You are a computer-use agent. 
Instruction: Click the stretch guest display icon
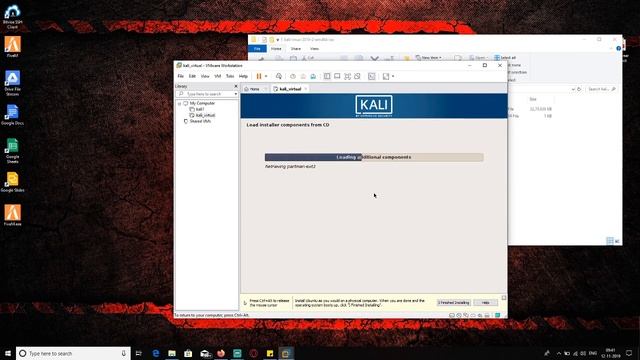386,76
